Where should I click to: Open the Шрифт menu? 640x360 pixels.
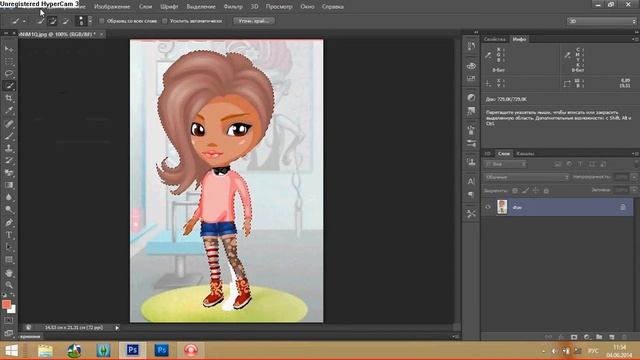pyautogui.click(x=169, y=7)
